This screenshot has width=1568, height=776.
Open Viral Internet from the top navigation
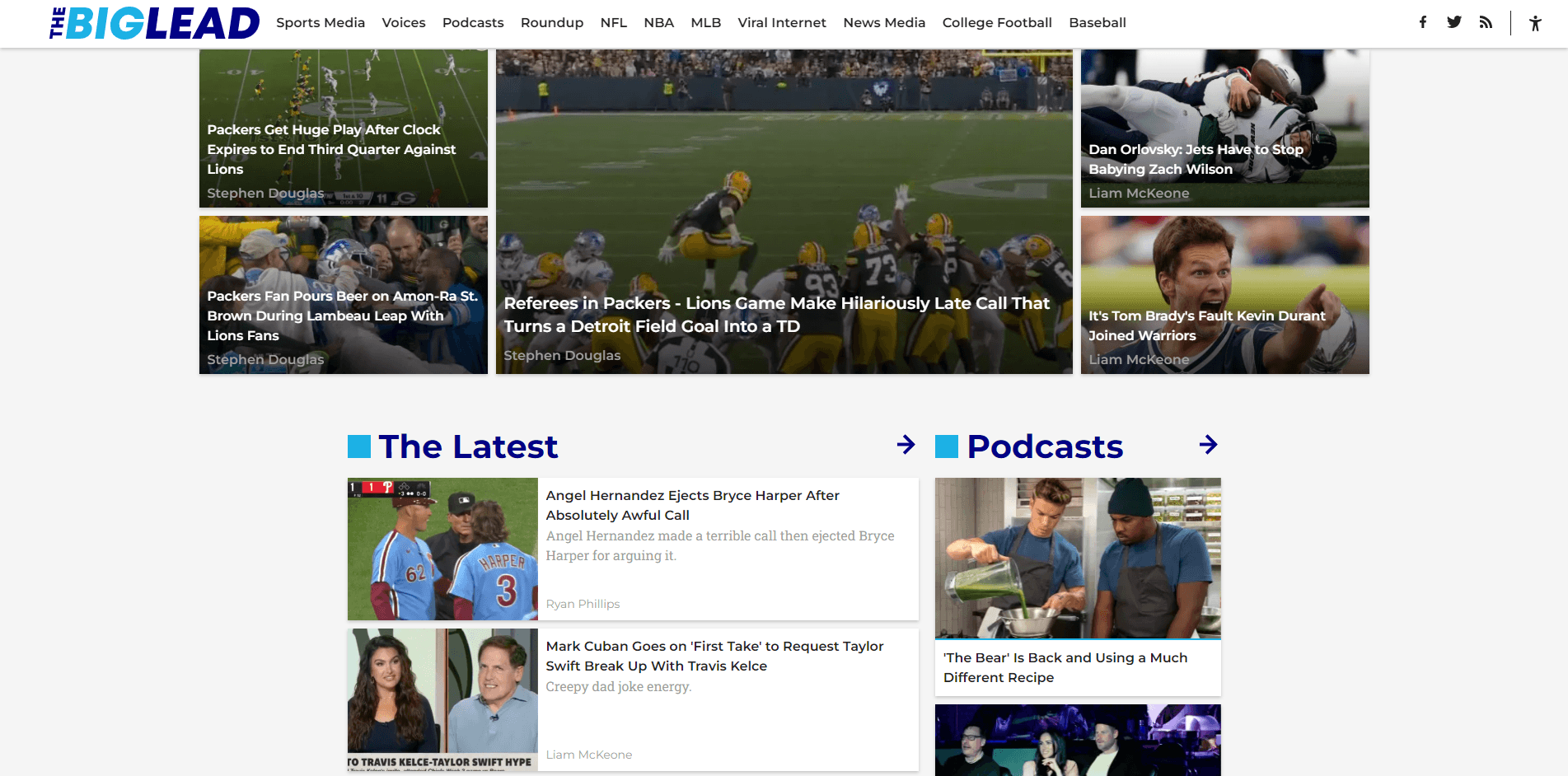pos(781,23)
